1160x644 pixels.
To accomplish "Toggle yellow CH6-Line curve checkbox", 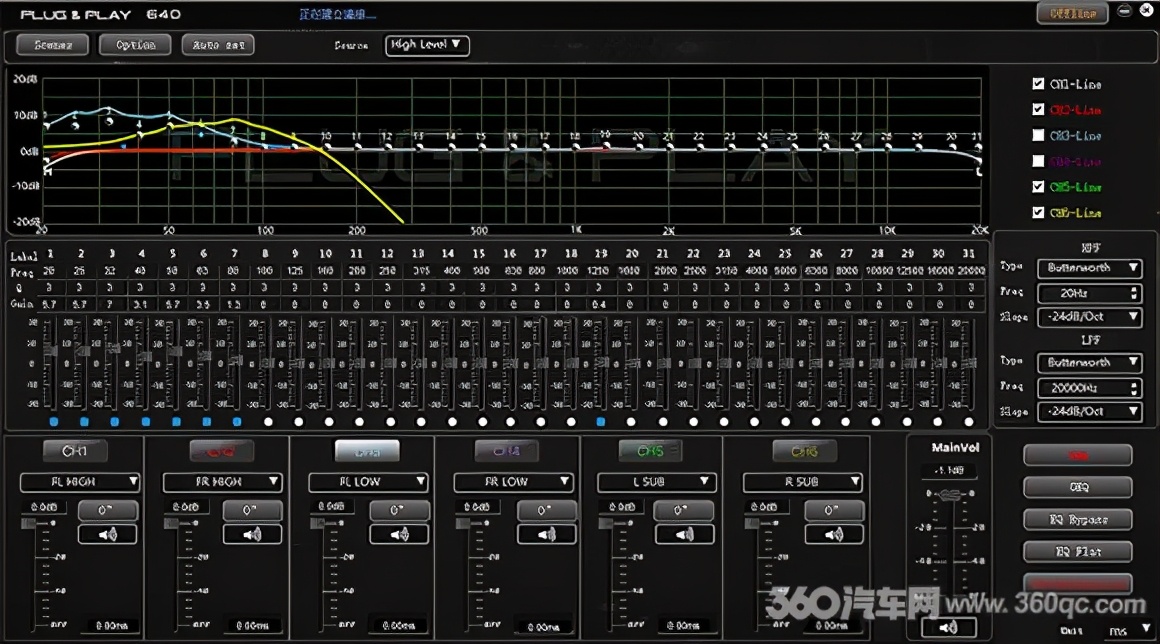I will (1038, 212).
